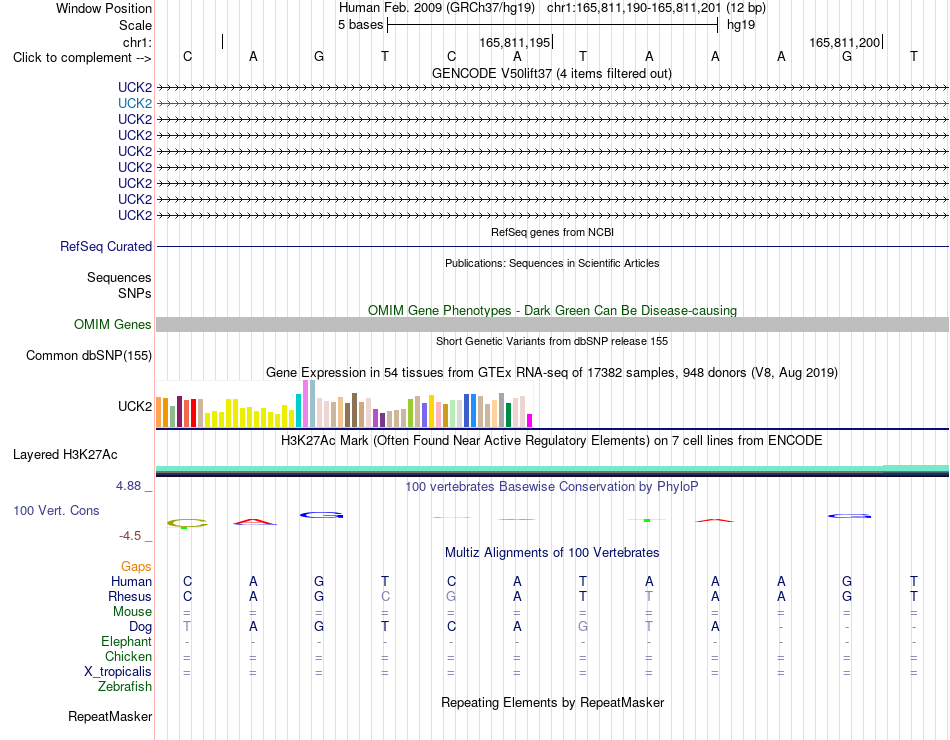Open 'Publications: Sequences in Scientific Articles' title
The width and height of the screenshot is (950, 740).
(552, 263)
